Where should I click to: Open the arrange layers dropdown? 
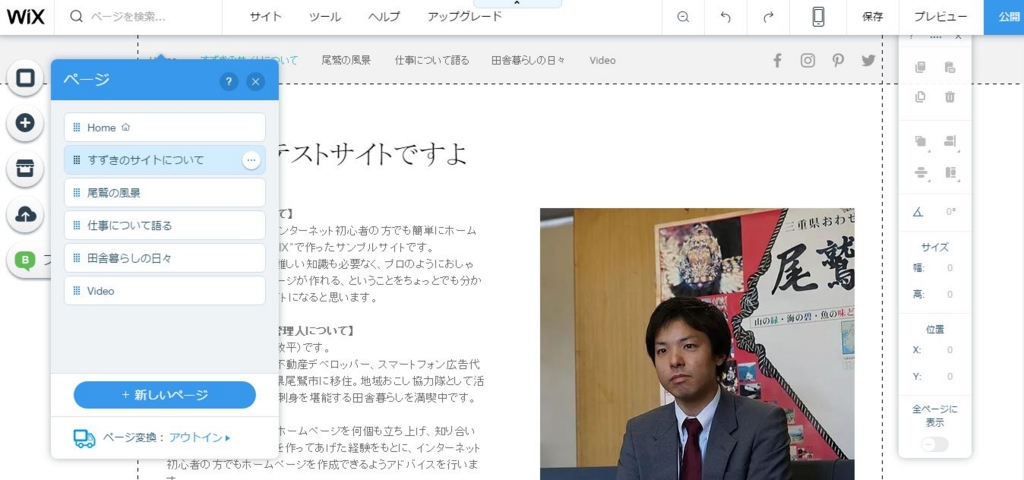pos(921,141)
